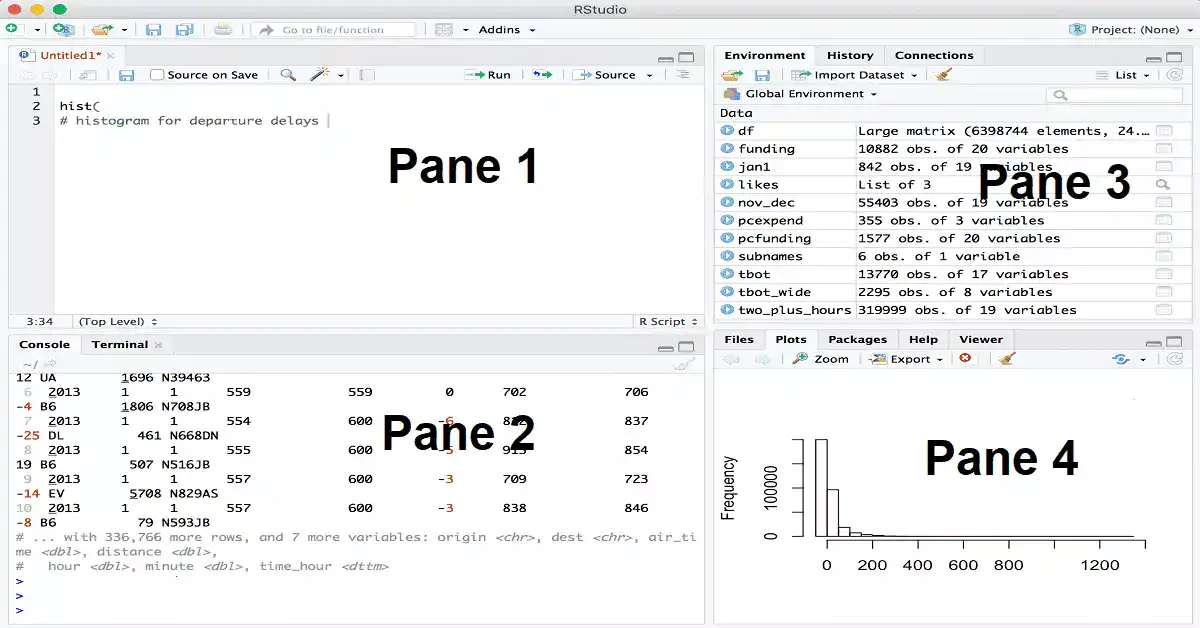Clear environment objects with the broom icon
1200x628 pixels.
(x=944, y=74)
